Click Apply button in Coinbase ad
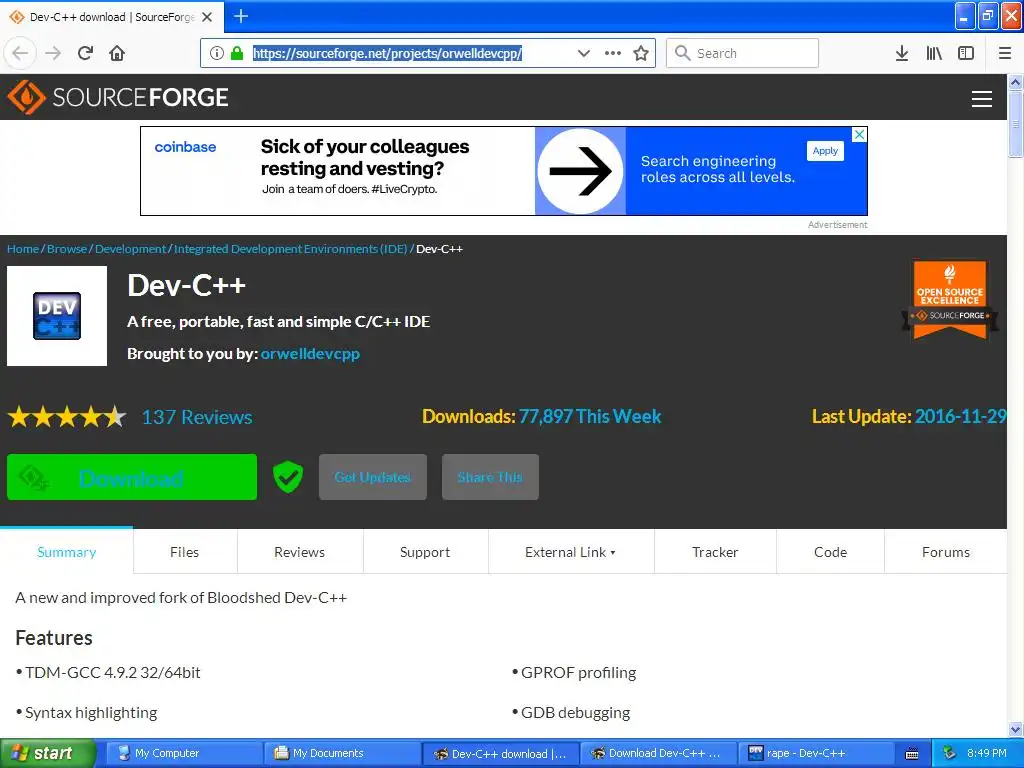This screenshot has width=1024, height=768. tap(825, 151)
